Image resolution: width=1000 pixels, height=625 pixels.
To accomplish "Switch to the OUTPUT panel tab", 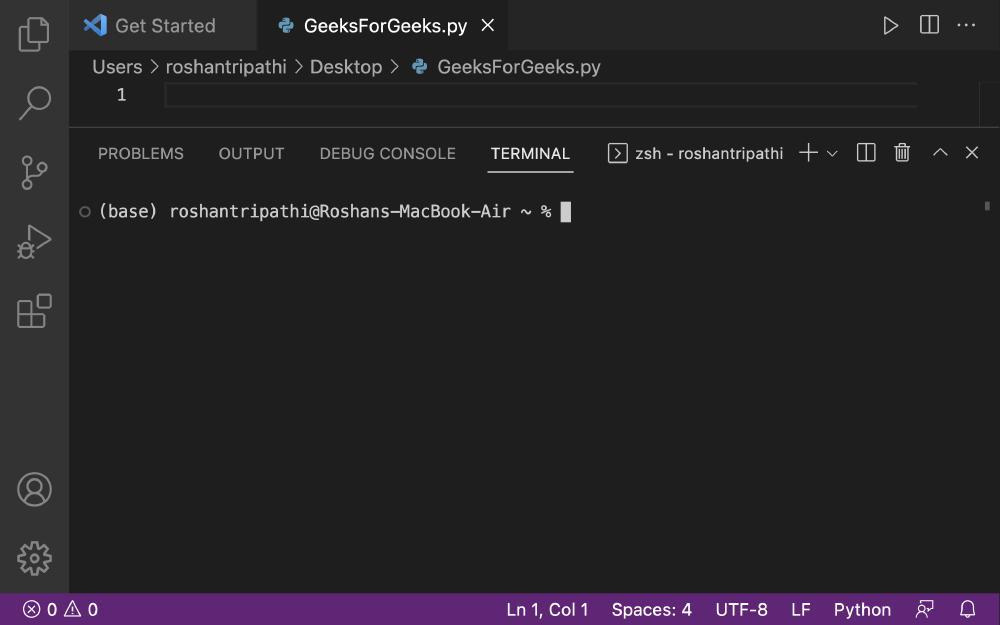I will point(251,154).
